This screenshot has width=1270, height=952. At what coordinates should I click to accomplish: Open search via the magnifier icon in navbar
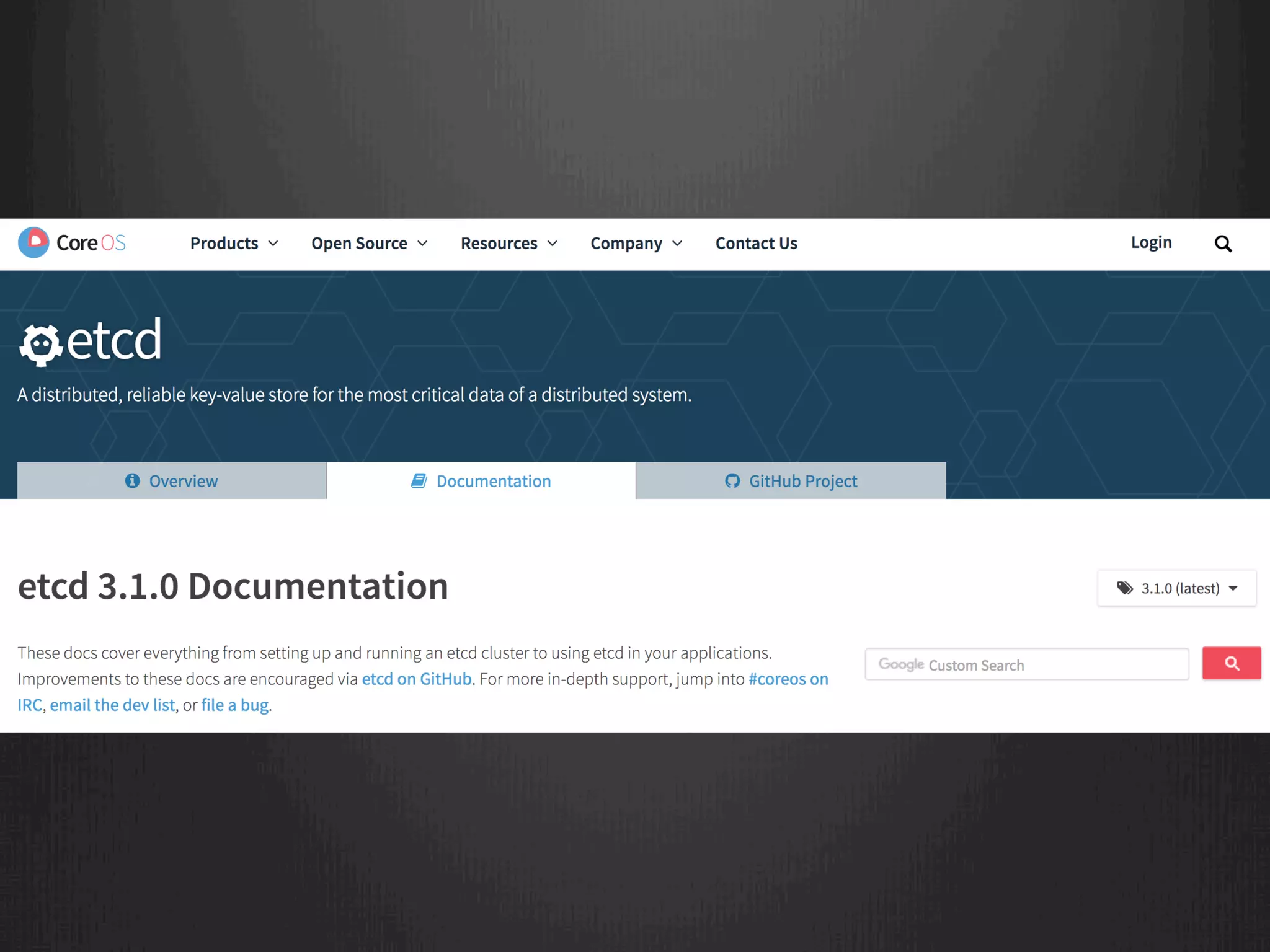tap(1223, 244)
